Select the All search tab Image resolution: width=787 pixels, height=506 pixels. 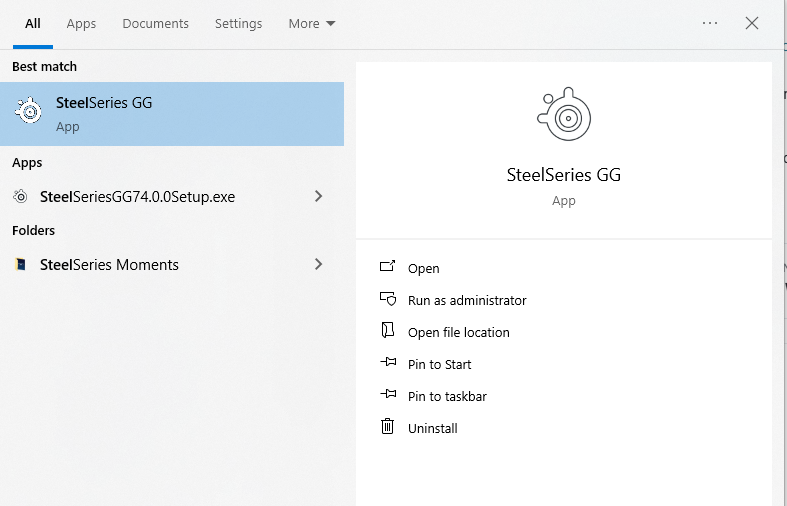[33, 23]
